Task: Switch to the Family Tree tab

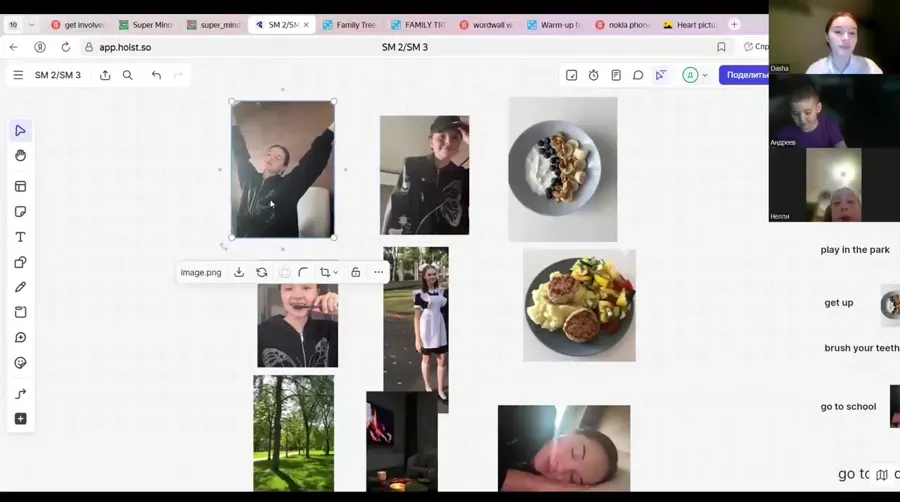Action: pos(350,25)
